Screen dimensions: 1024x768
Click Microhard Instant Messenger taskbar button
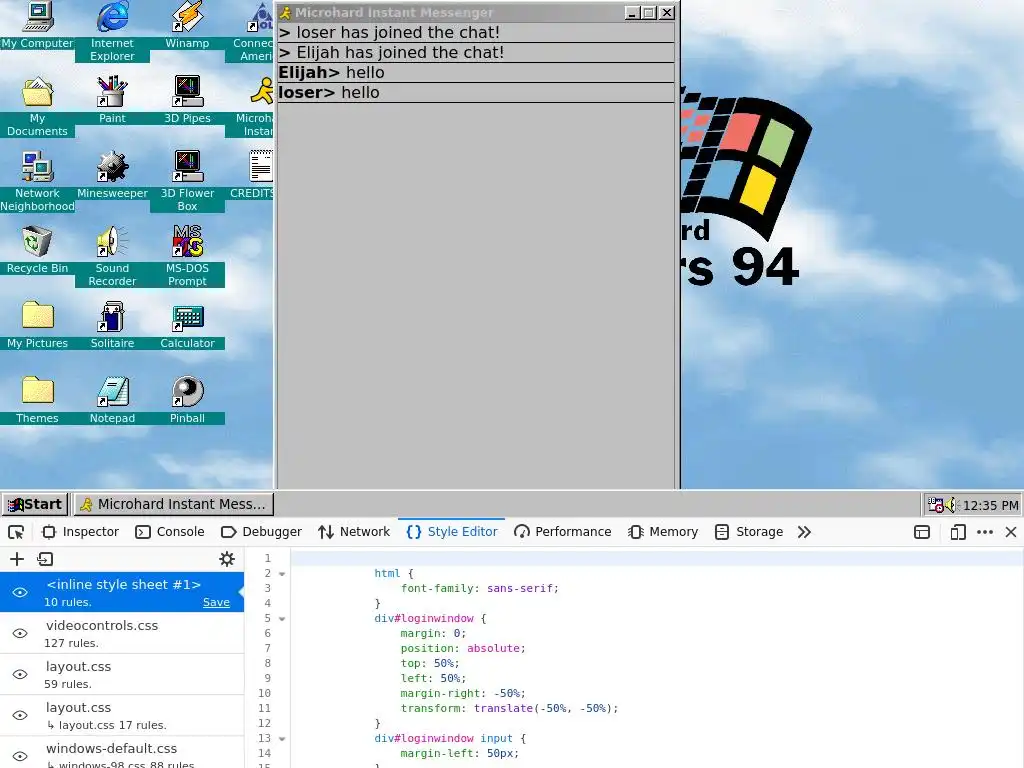(x=173, y=504)
